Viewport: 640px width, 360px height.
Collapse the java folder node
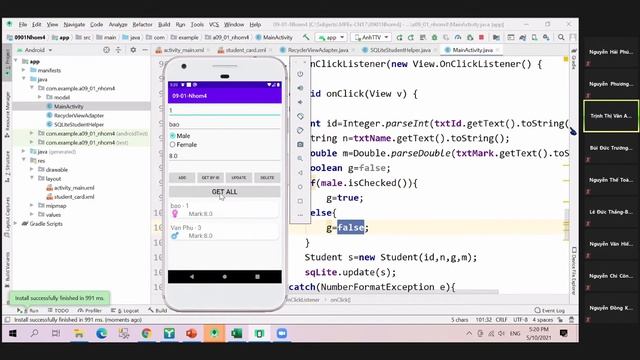click(24, 79)
